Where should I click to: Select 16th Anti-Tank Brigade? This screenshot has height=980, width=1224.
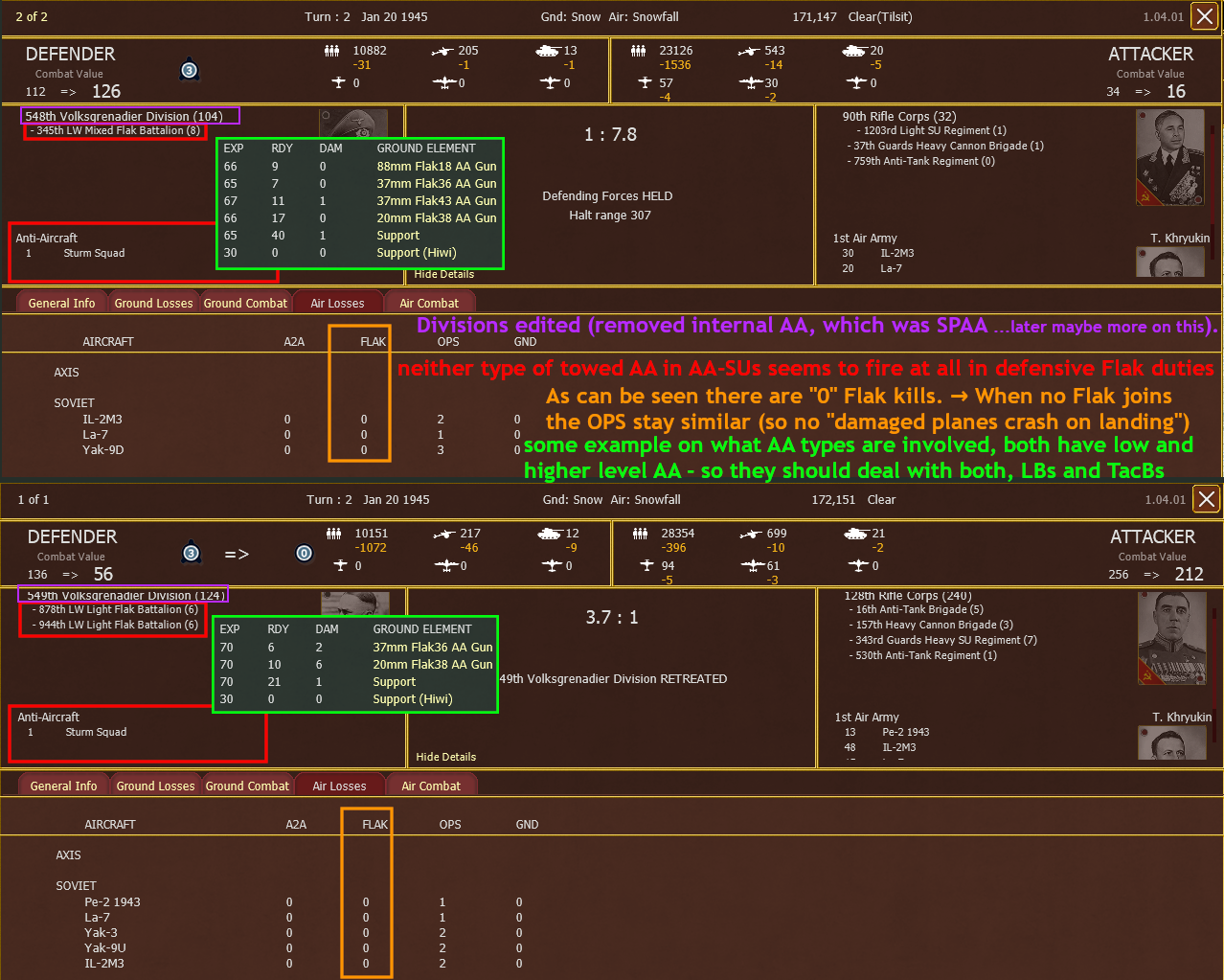(x=916, y=609)
